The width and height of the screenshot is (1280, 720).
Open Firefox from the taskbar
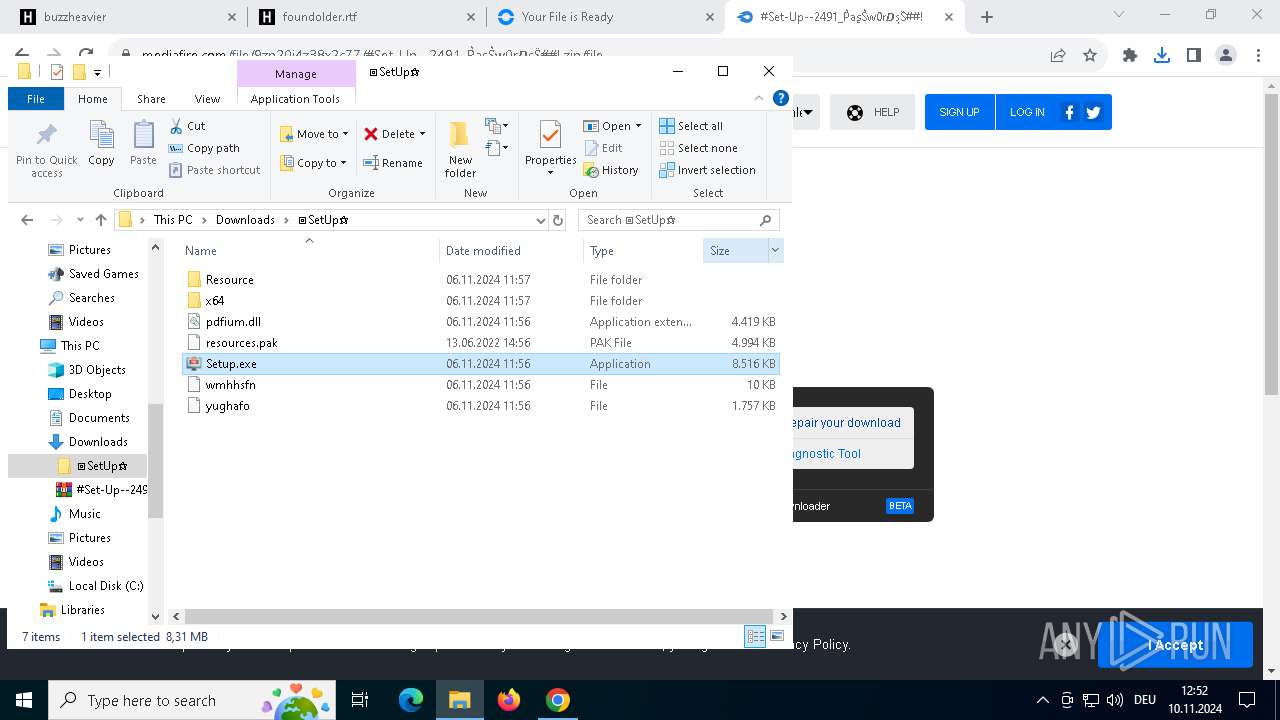tap(509, 700)
